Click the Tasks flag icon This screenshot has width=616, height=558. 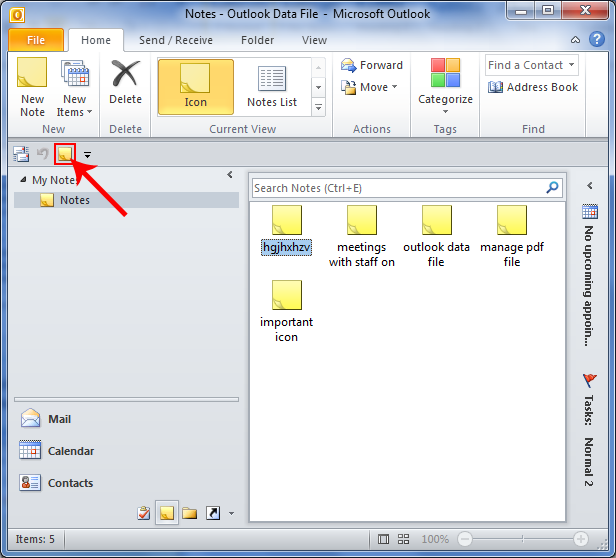pos(589,381)
